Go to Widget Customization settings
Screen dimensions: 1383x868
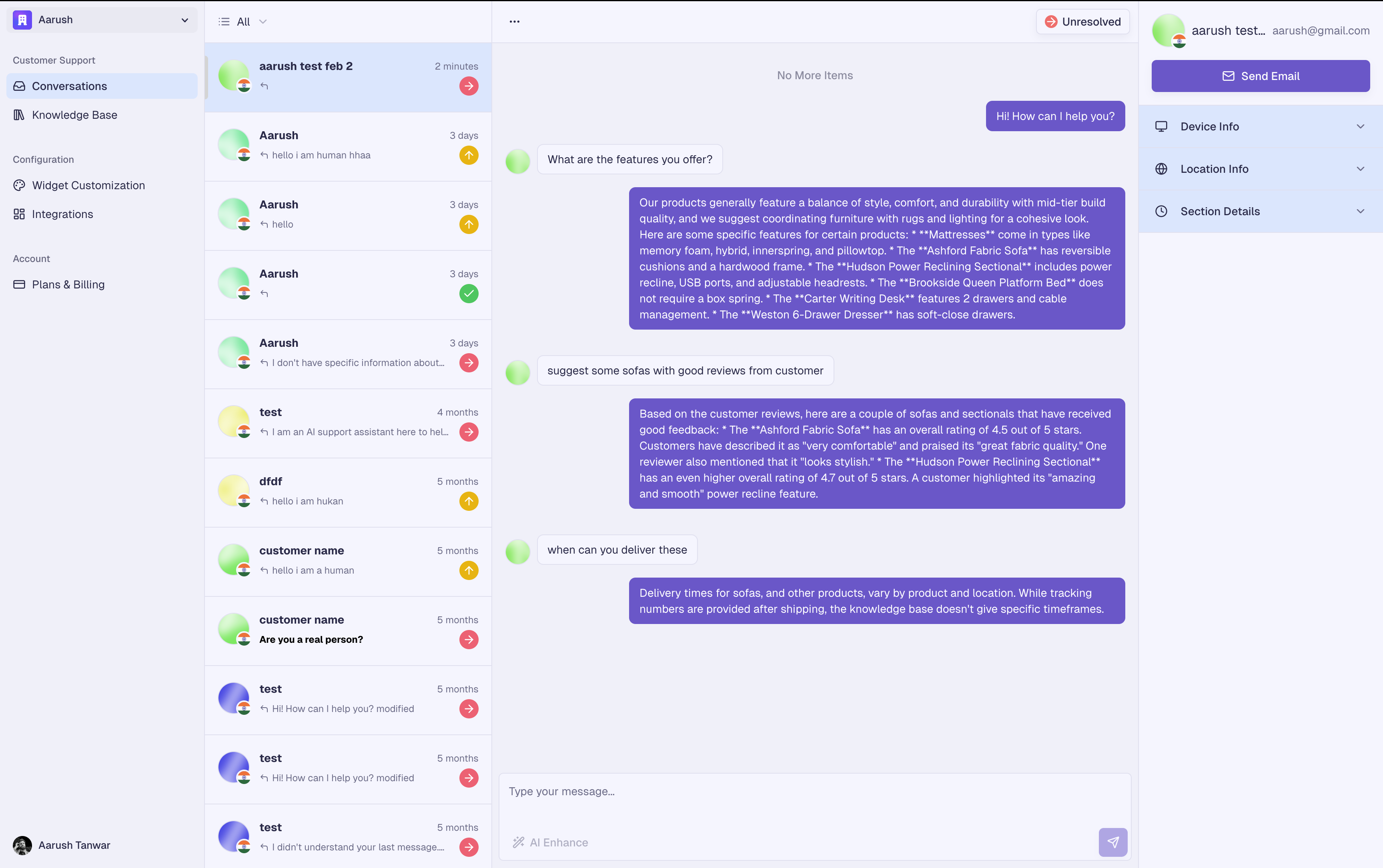pos(88,186)
